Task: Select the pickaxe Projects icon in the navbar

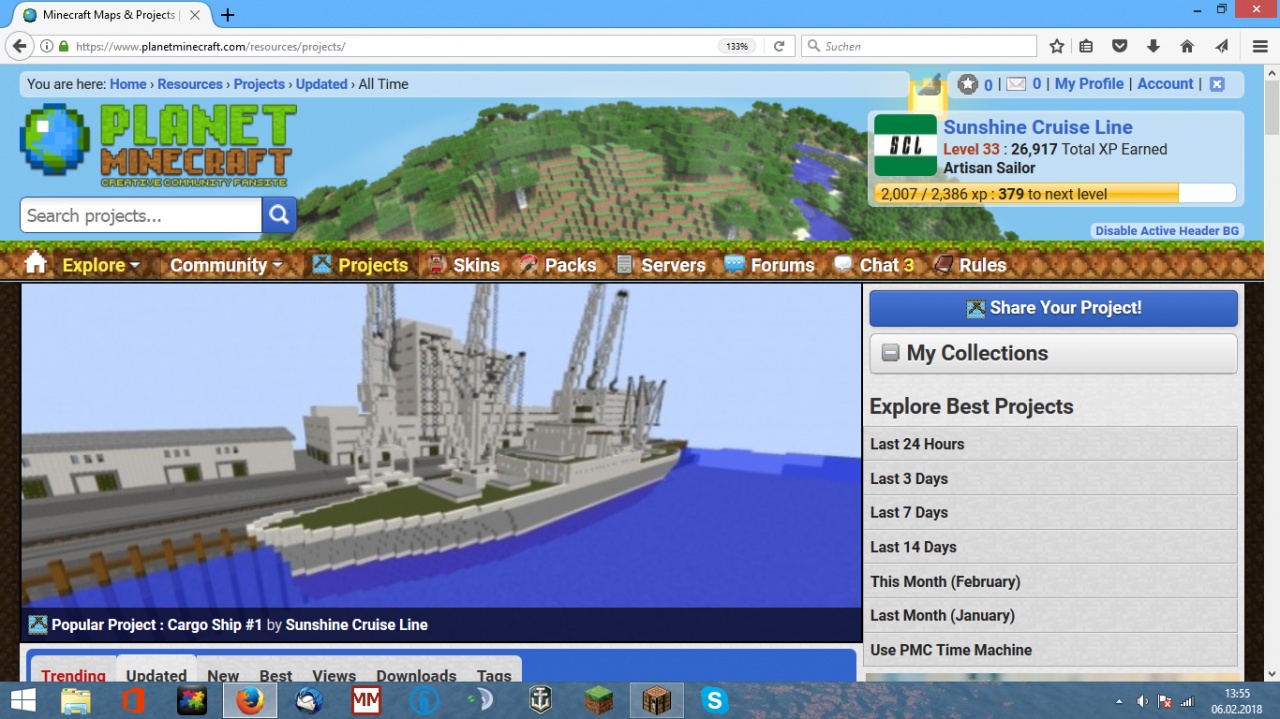Action: tap(322, 264)
